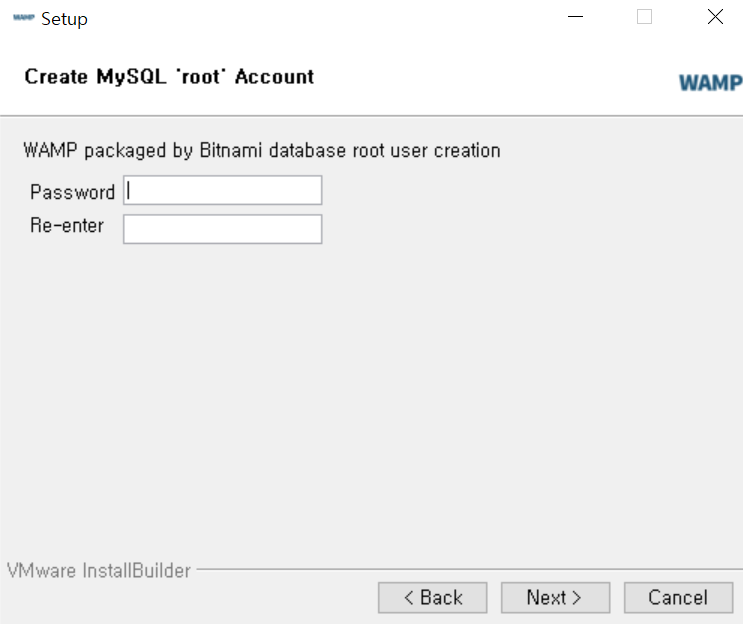Click the WAMP logo in the header
This screenshot has width=743, height=624.
[710, 83]
